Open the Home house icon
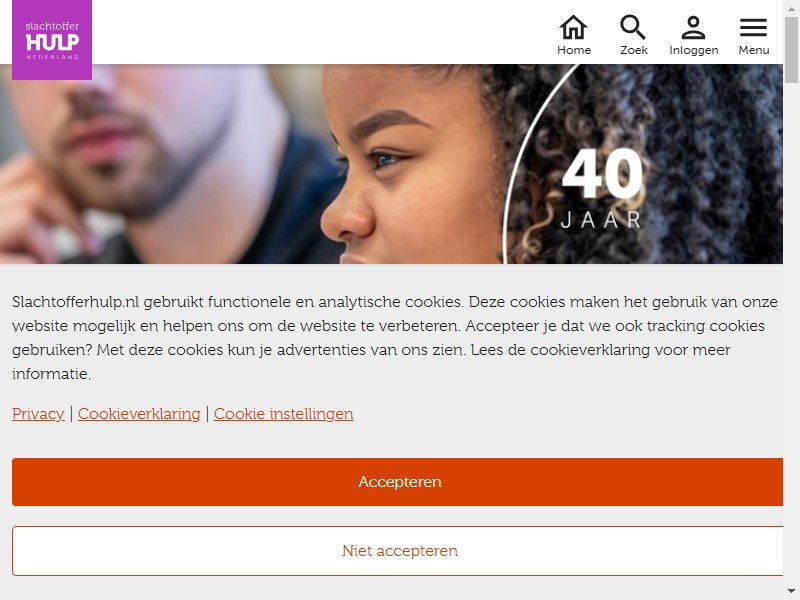This screenshot has width=800, height=600. point(573,27)
